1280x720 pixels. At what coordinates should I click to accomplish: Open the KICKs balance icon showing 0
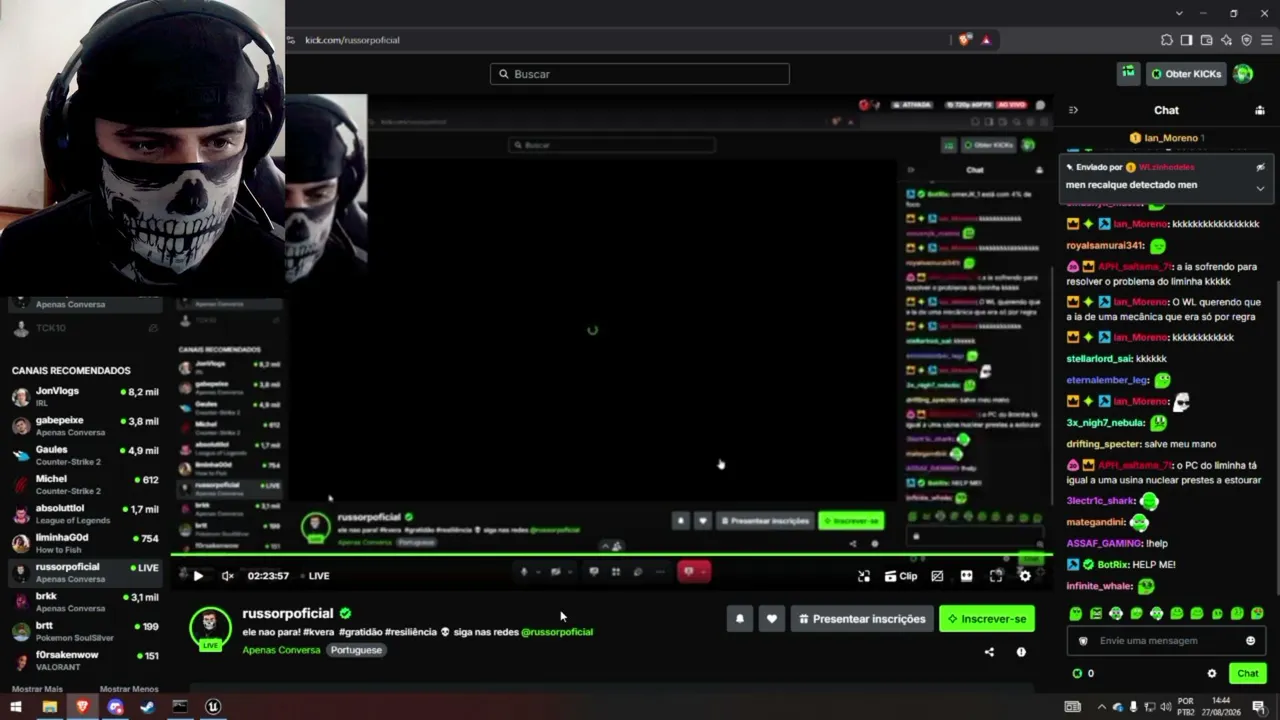tap(1077, 674)
